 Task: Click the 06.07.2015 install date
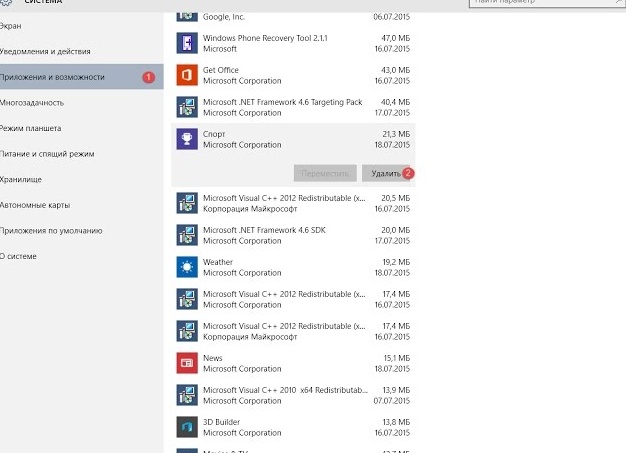click(x=392, y=17)
